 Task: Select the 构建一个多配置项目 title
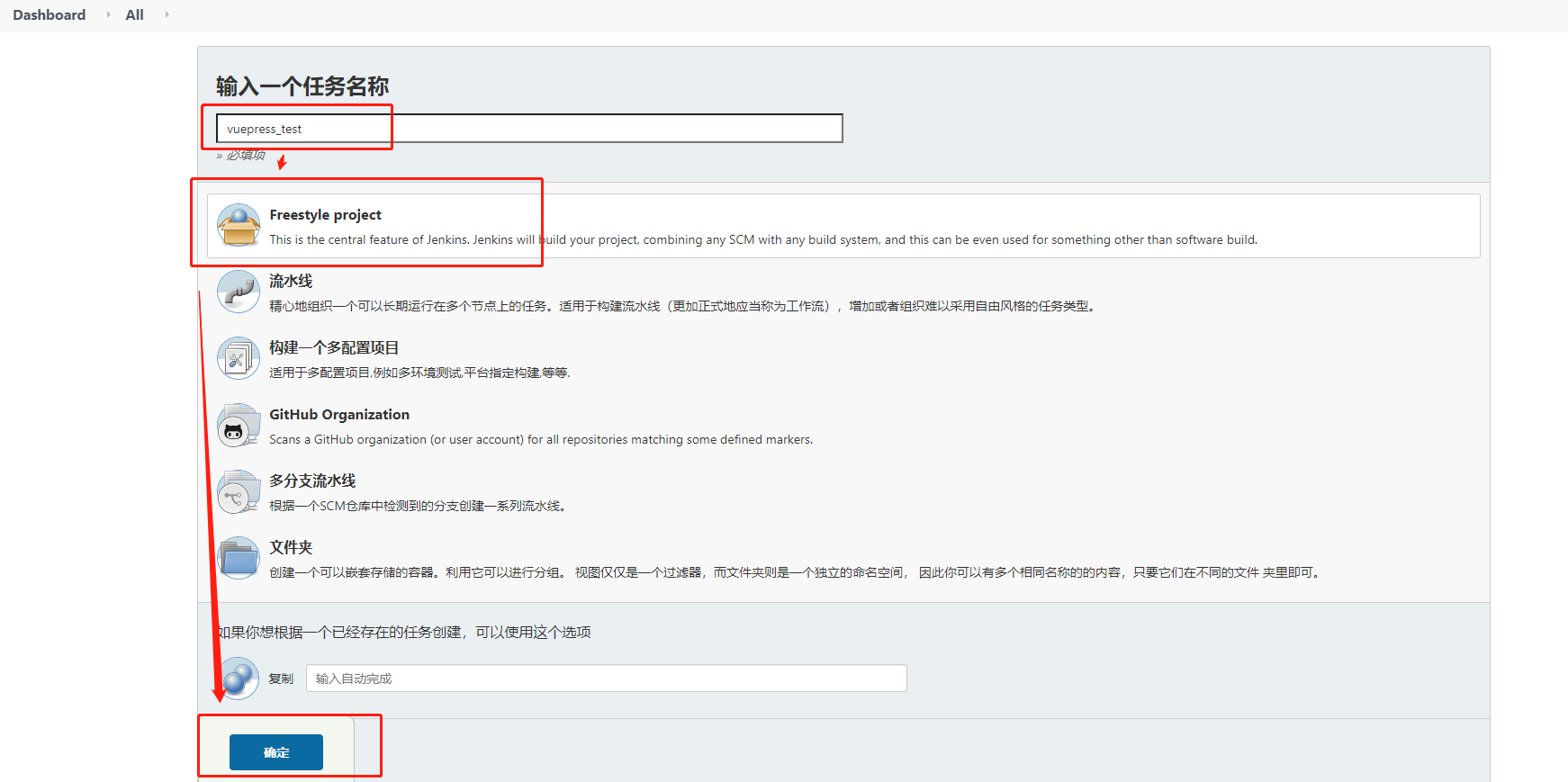click(x=334, y=348)
